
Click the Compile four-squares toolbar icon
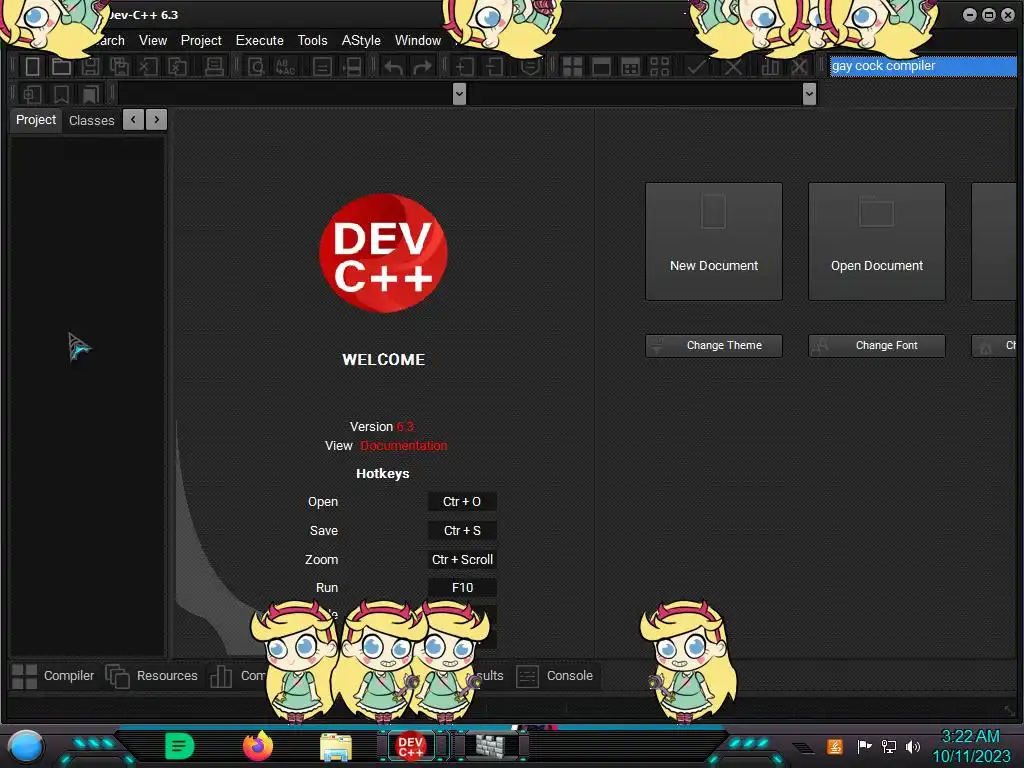572,67
